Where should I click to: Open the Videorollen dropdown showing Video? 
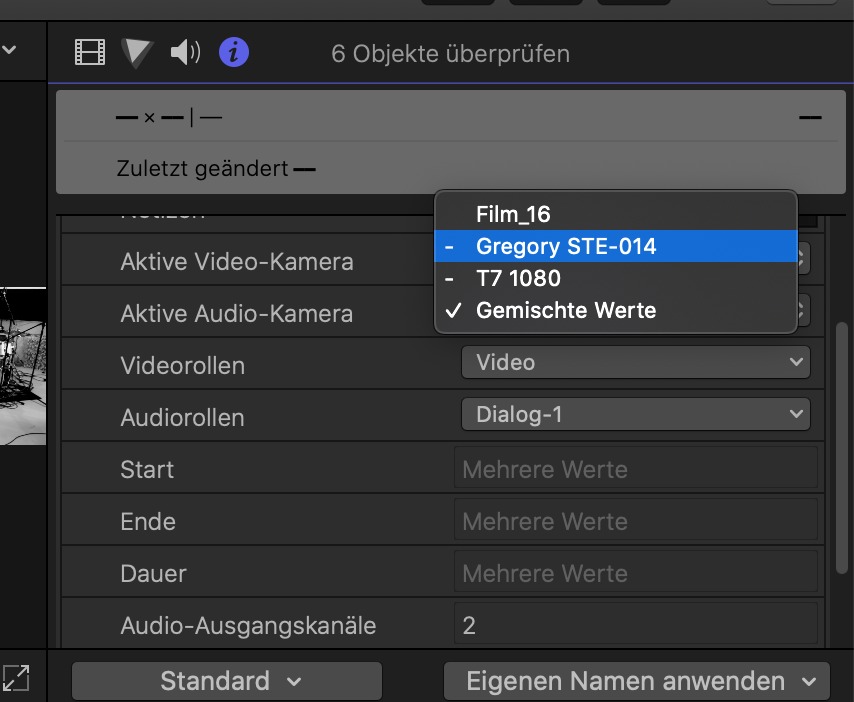pyautogui.click(x=636, y=362)
